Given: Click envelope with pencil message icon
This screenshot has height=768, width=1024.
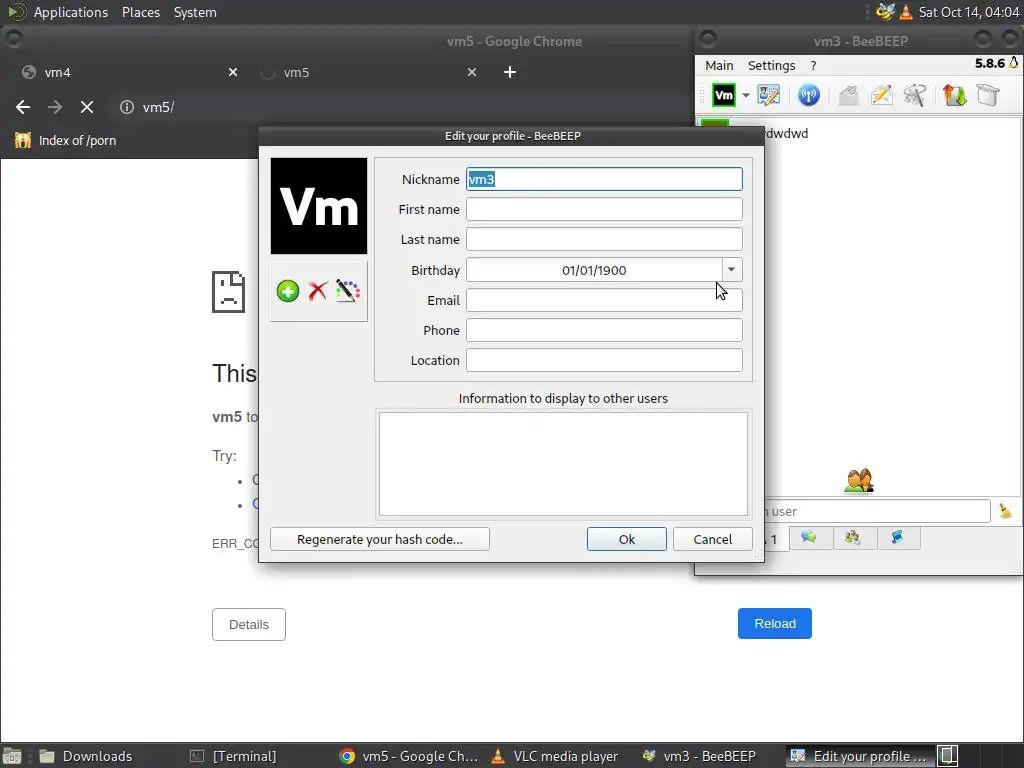Looking at the screenshot, I should point(882,95).
